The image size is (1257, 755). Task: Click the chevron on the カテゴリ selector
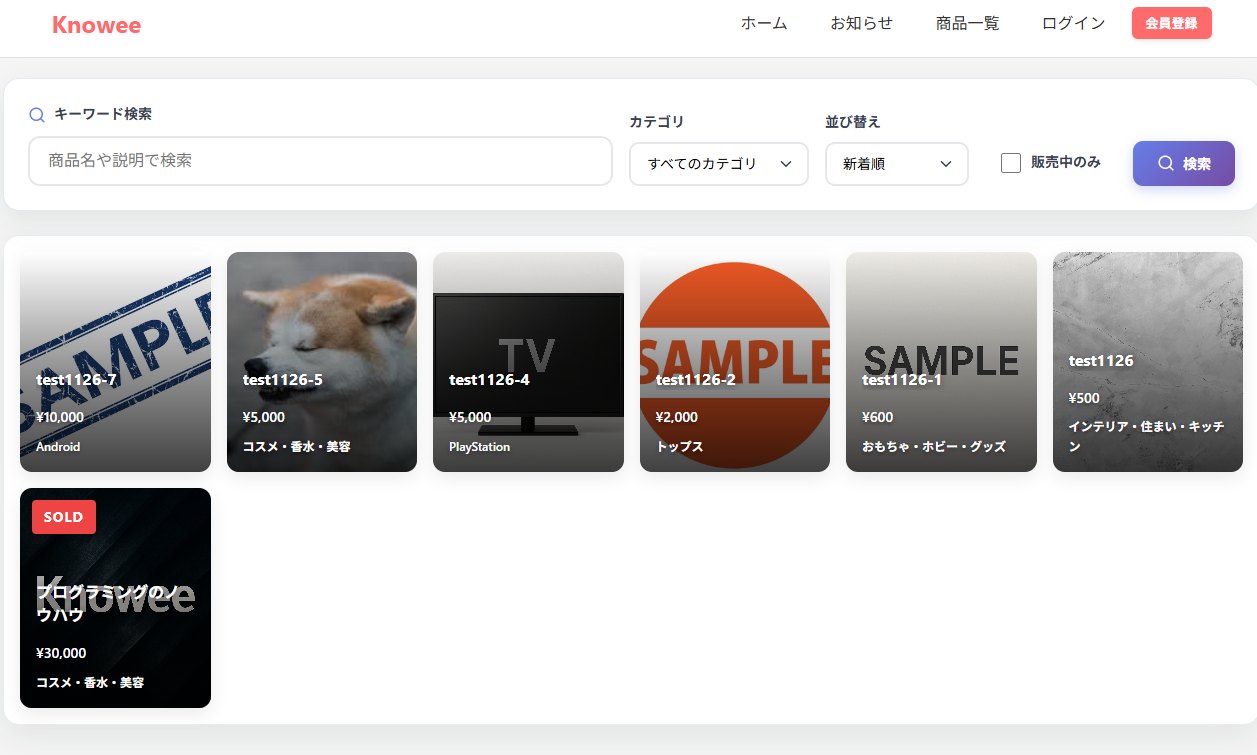tap(787, 163)
